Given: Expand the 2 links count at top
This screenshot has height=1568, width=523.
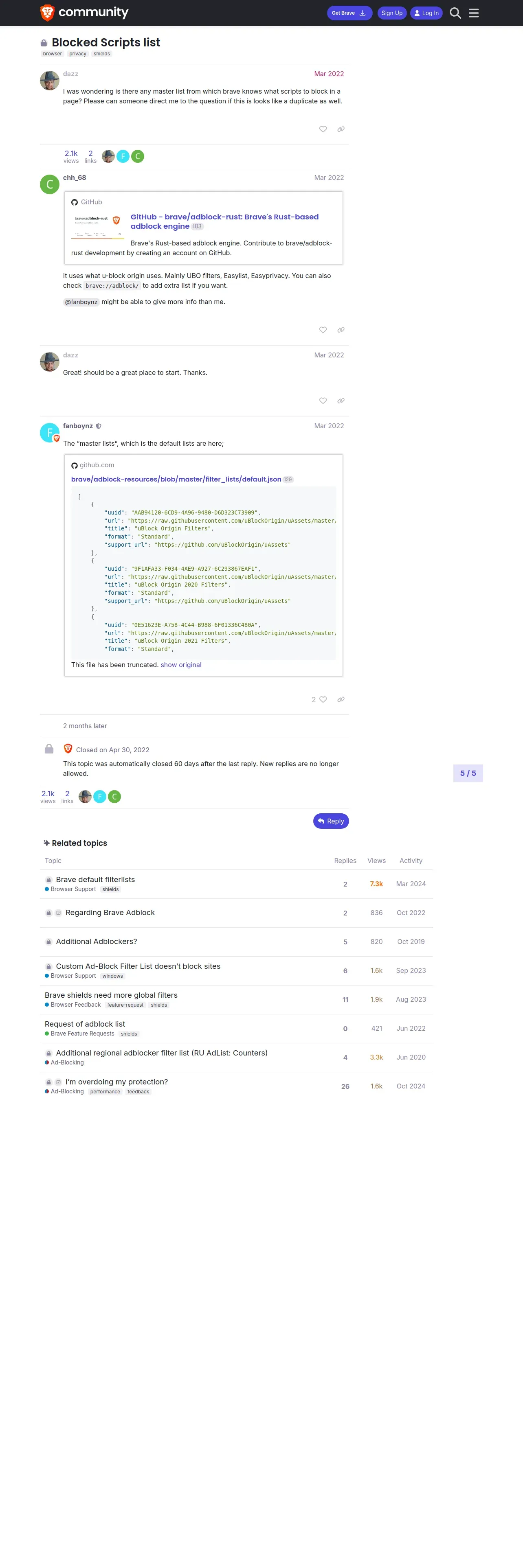Looking at the screenshot, I should click(91, 156).
